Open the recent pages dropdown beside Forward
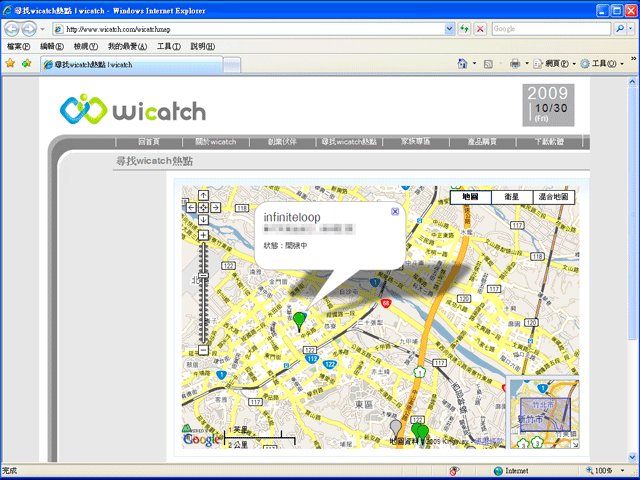The image size is (640, 480). click(42, 29)
